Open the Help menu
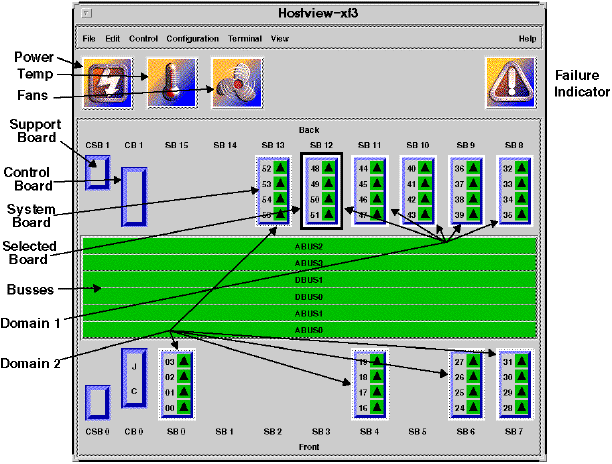The height and width of the screenshot is (464, 612). (527, 38)
